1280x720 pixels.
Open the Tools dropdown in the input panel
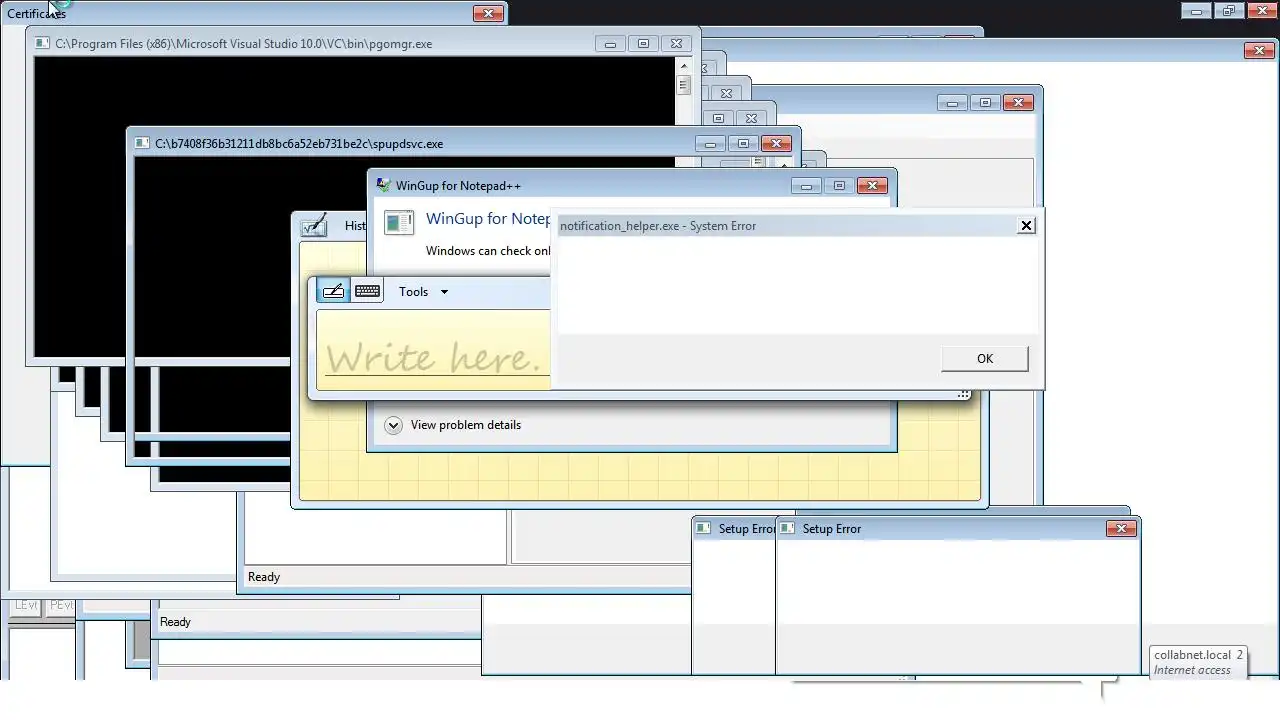[x=423, y=292]
